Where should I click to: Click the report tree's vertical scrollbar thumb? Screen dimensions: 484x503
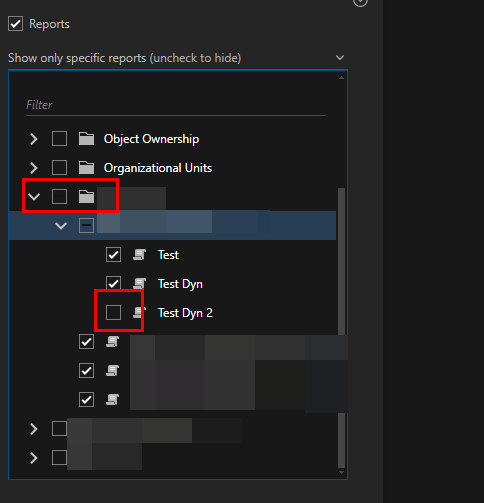341,328
